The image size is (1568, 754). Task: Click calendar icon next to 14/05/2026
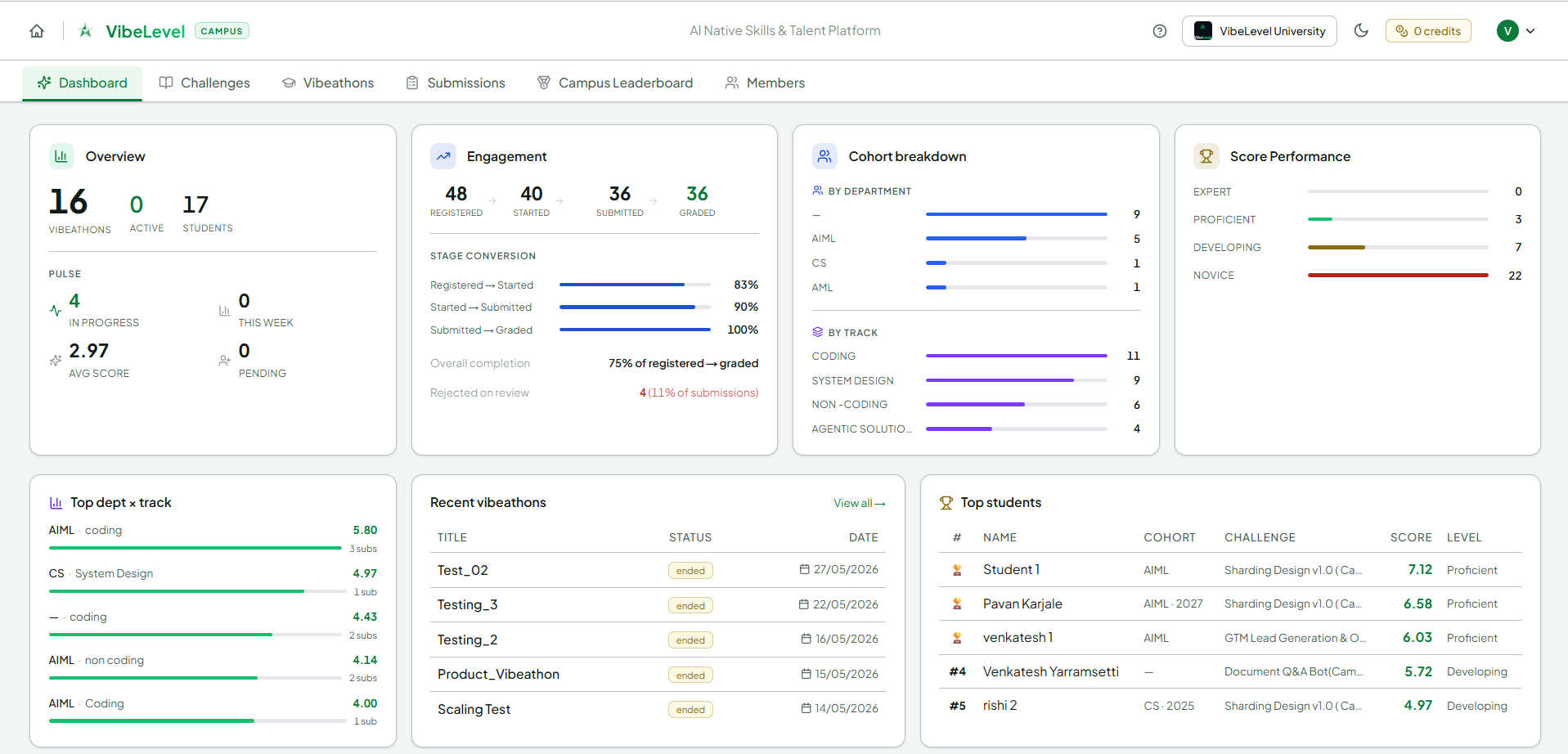(806, 708)
